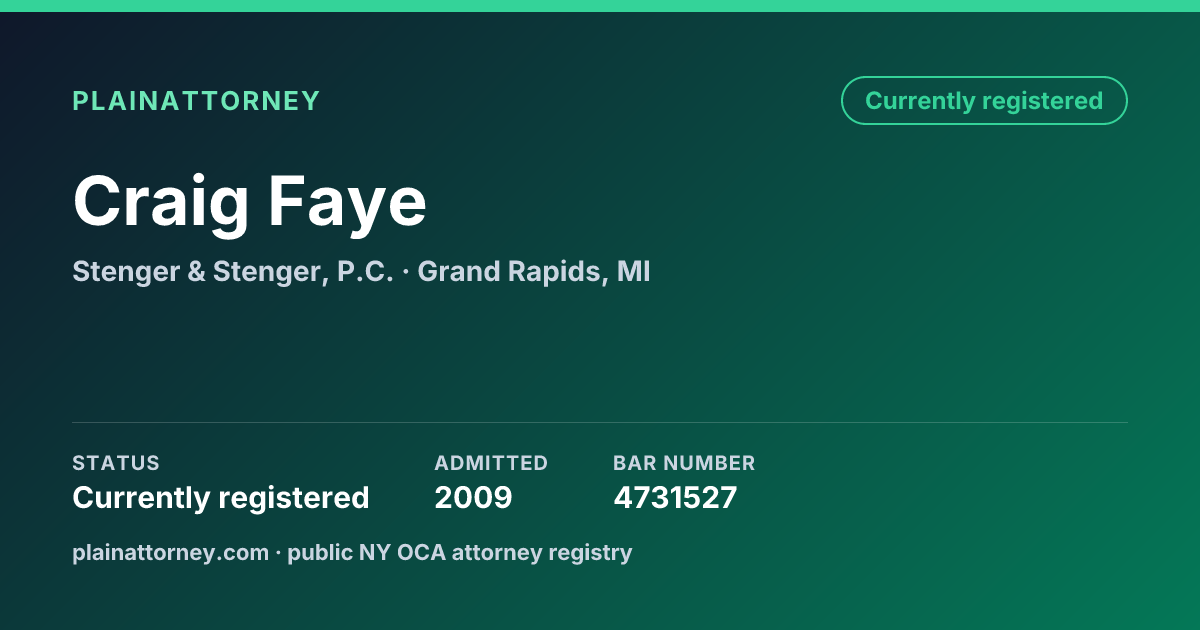Click the ampersand in the firm name
Screen dimensions: 1200x630
click(195, 271)
